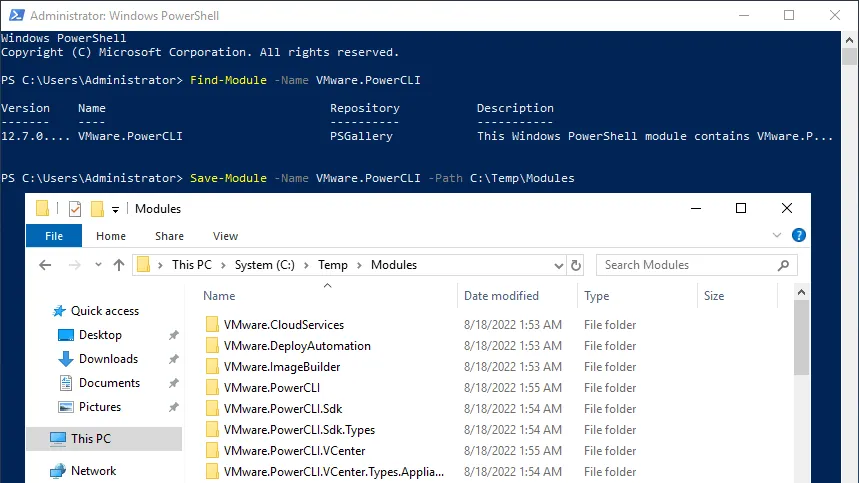Screen dimensions: 859x483
Task: Click the PowerShell window icon in title bar
Action: pos(14,16)
